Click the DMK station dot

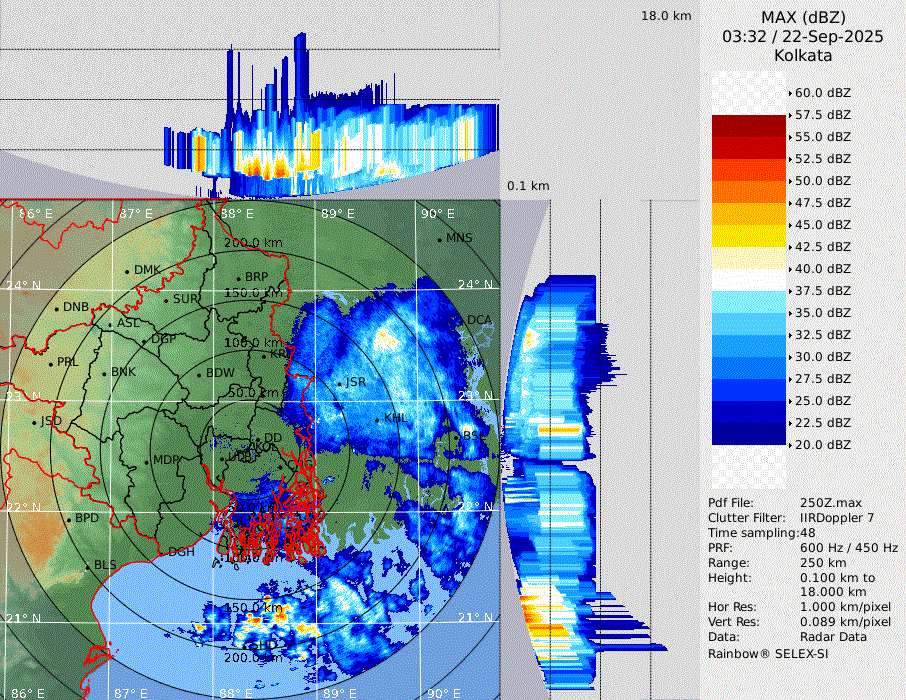tap(128, 271)
